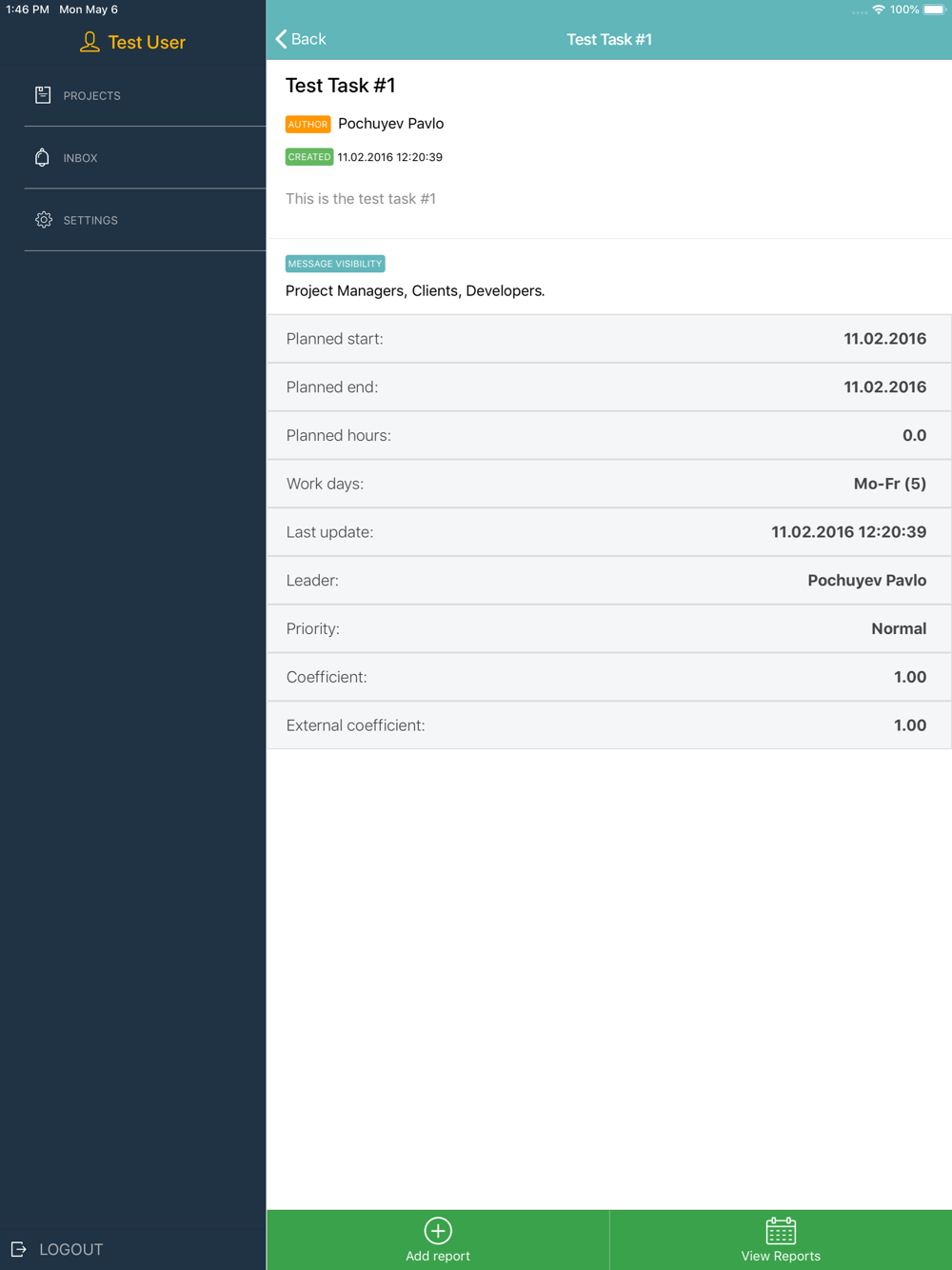Select the INBOX menu item
The image size is (952, 1270).
coord(81,158)
